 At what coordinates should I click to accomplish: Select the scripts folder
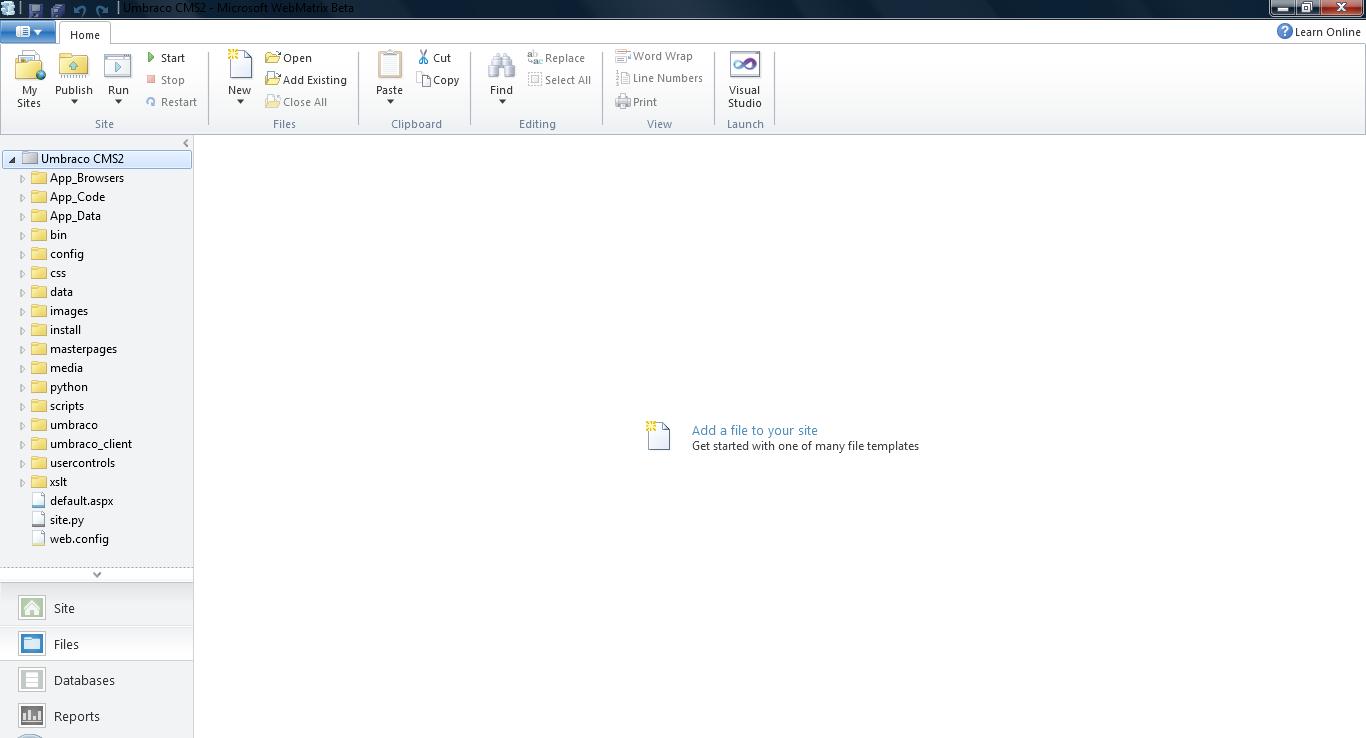(x=67, y=406)
